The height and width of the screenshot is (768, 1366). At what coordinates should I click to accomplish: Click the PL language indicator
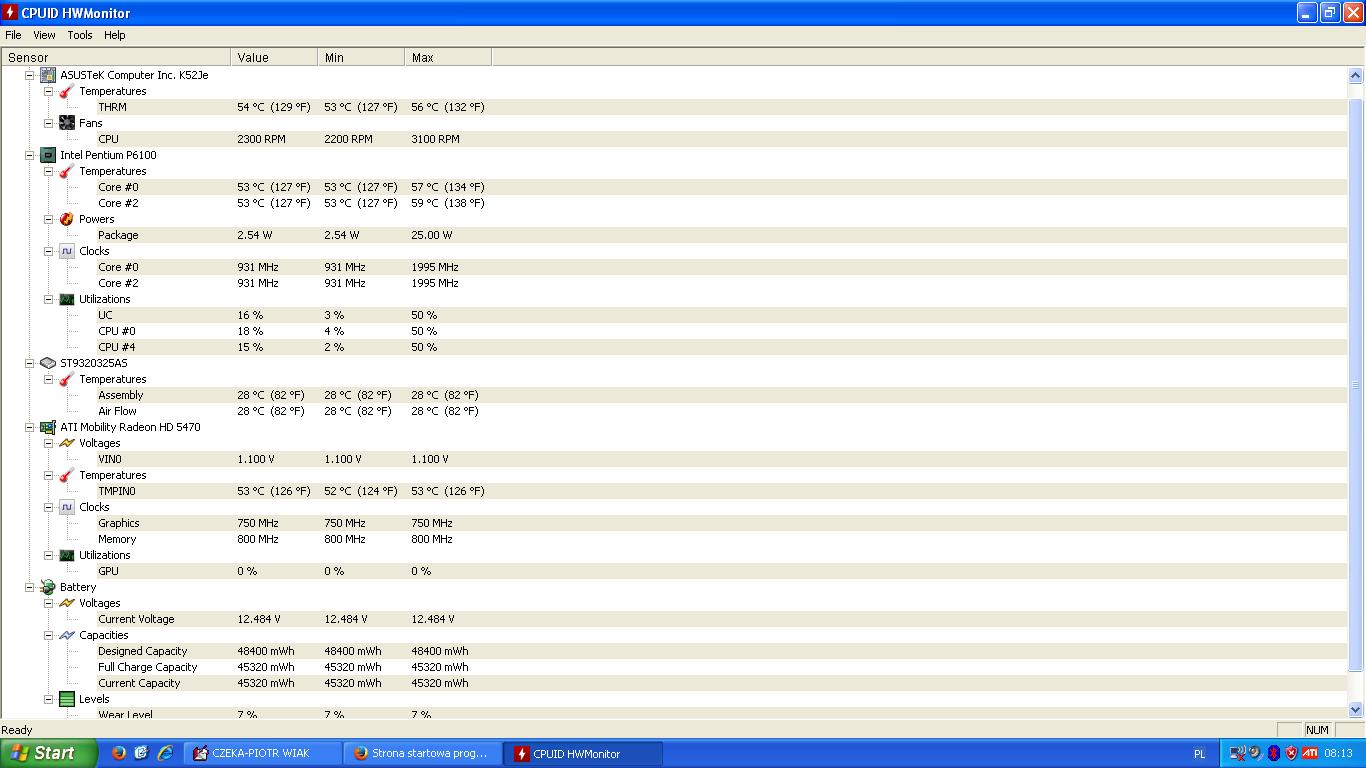pyautogui.click(x=1200, y=754)
